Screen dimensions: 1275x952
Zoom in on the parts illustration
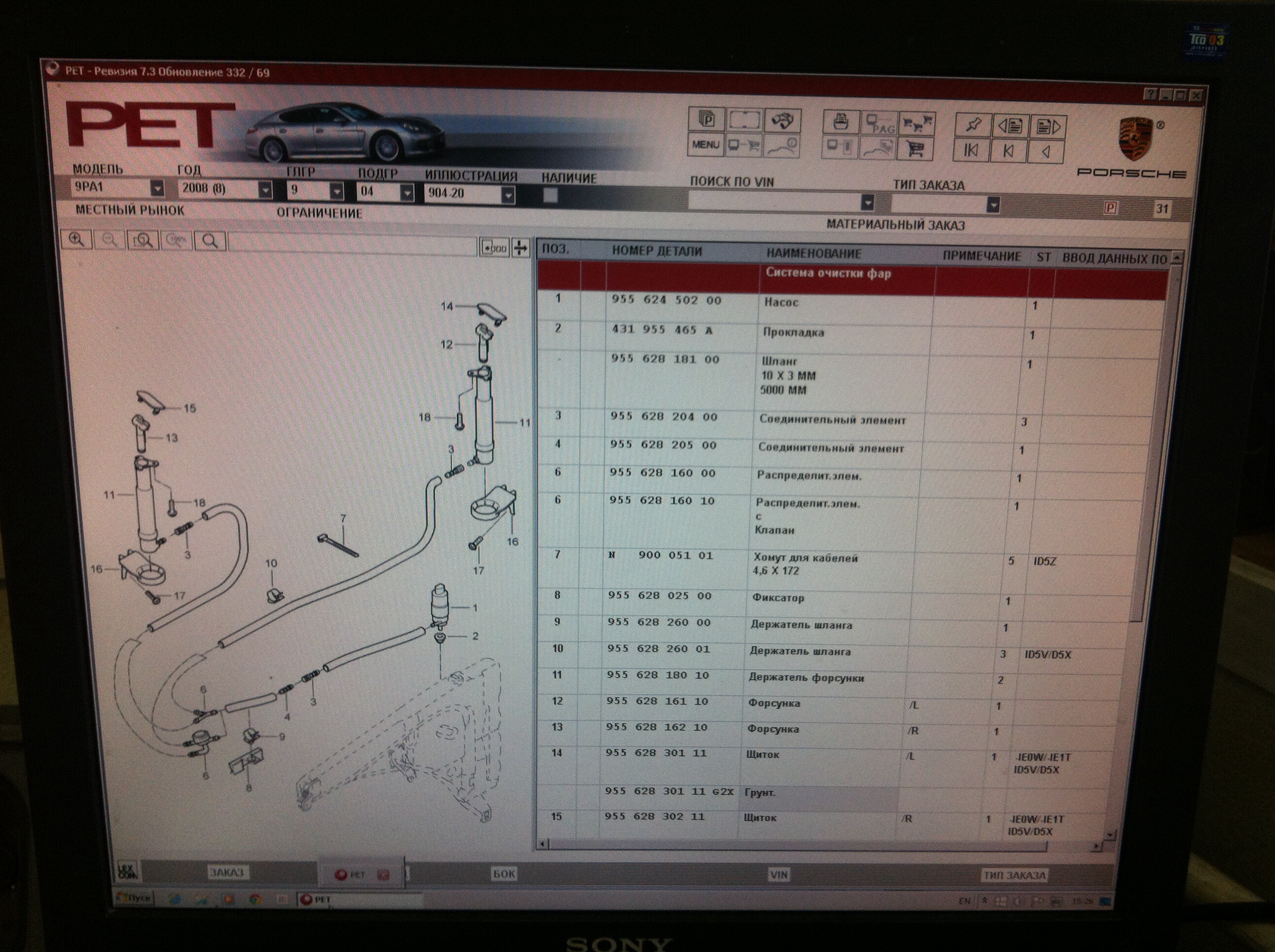tap(77, 239)
